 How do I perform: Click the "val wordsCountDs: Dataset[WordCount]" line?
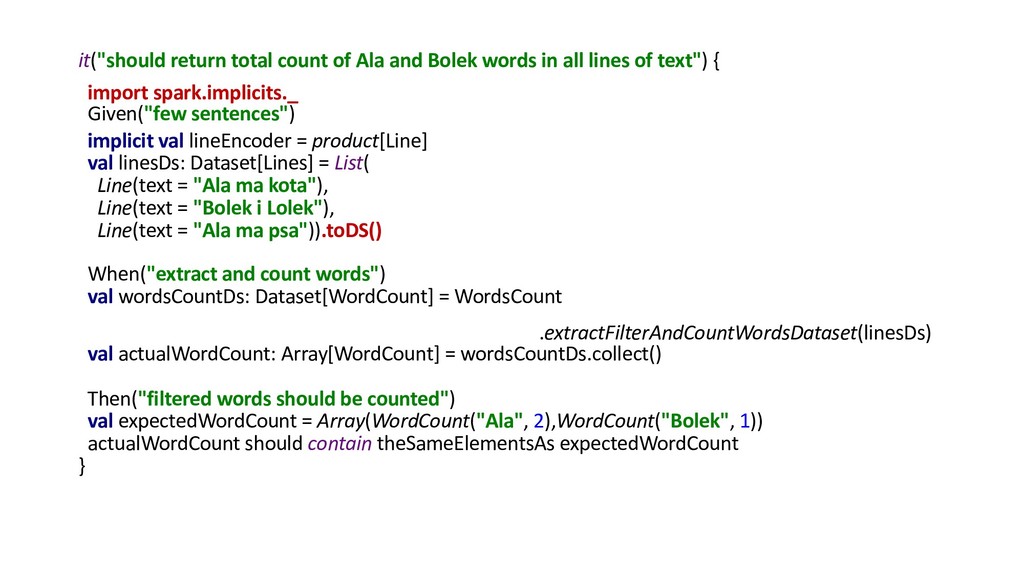pyautogui.click(x=325, y=296)
